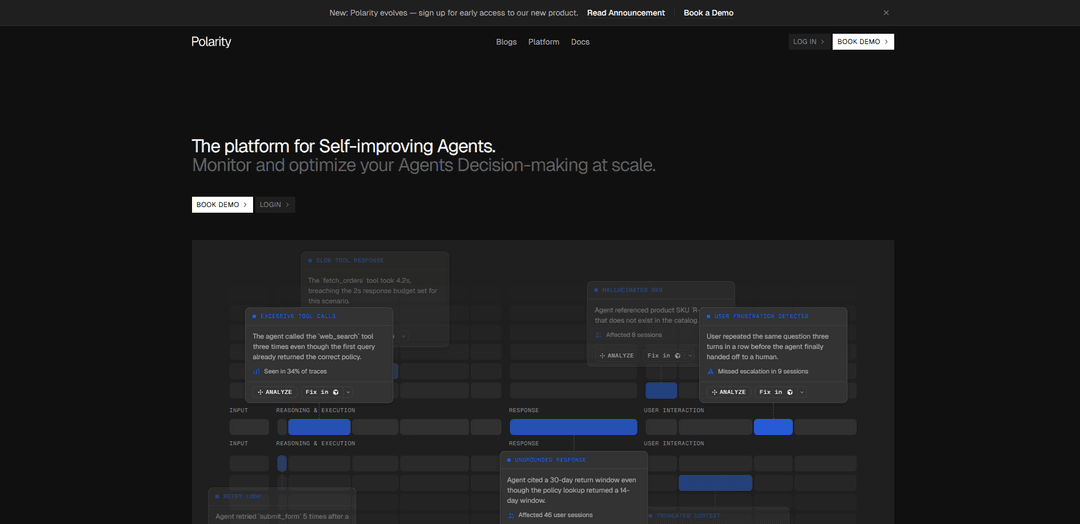
Task: Click the Polarity logo
Action: click(211, 42)
